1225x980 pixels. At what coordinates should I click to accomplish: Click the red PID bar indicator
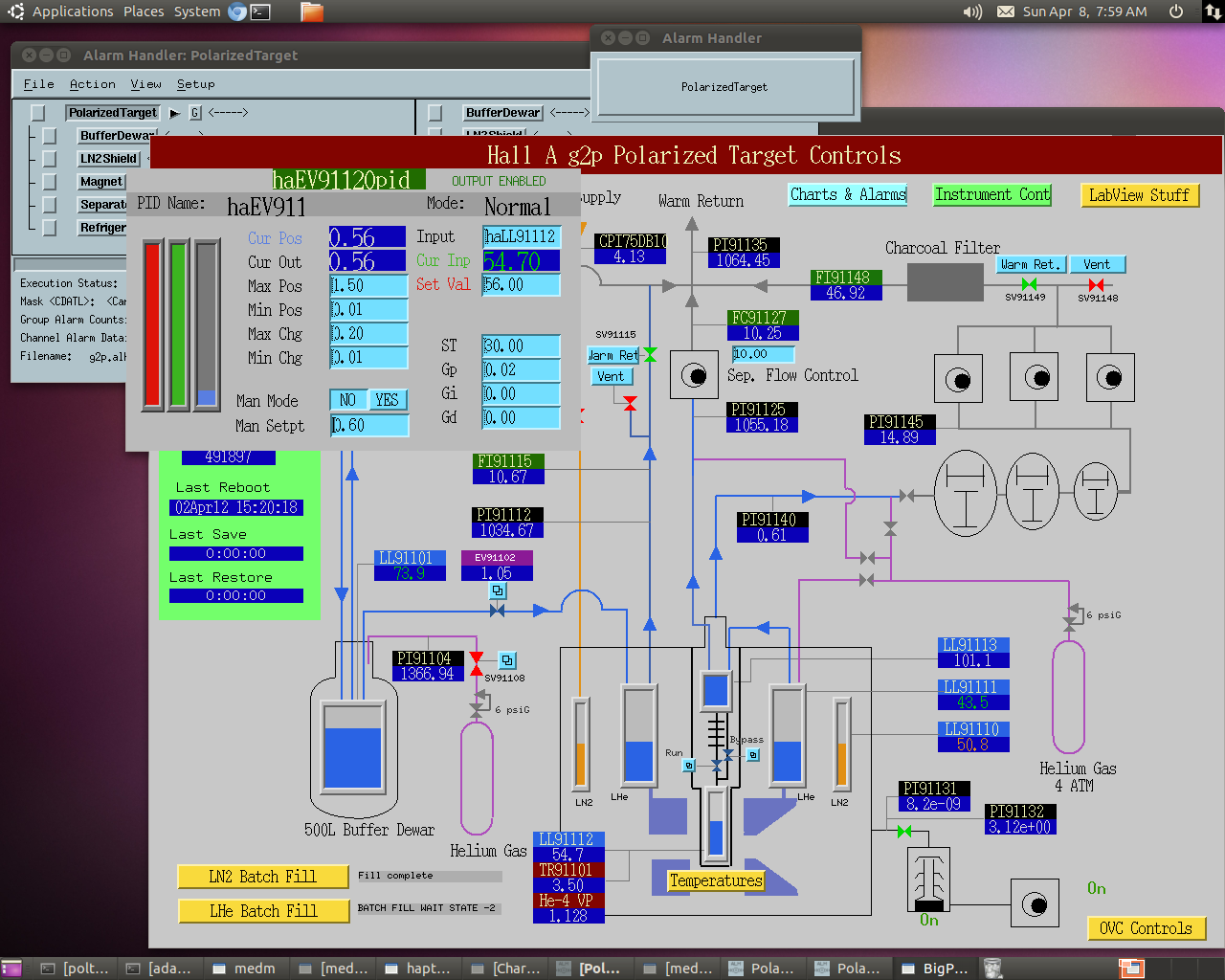(152, 325)
